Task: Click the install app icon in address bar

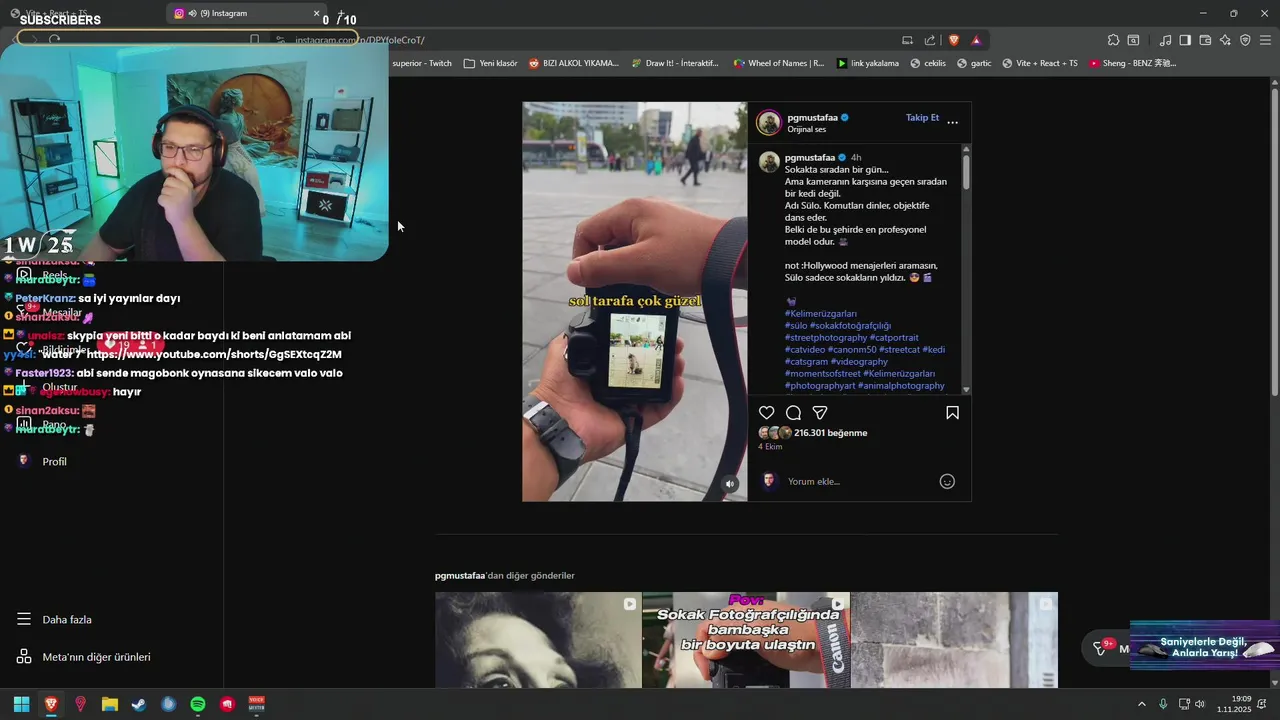Action: [907, 40]
